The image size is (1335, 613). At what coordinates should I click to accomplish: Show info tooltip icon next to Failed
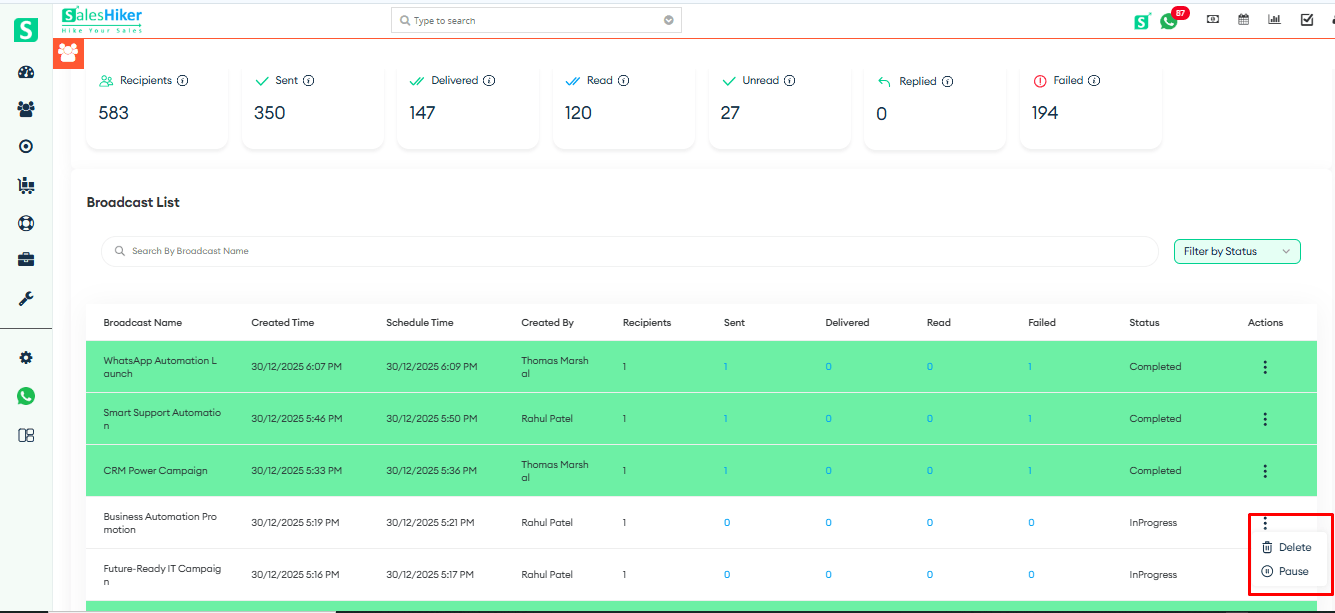[x=1094, y=81]
